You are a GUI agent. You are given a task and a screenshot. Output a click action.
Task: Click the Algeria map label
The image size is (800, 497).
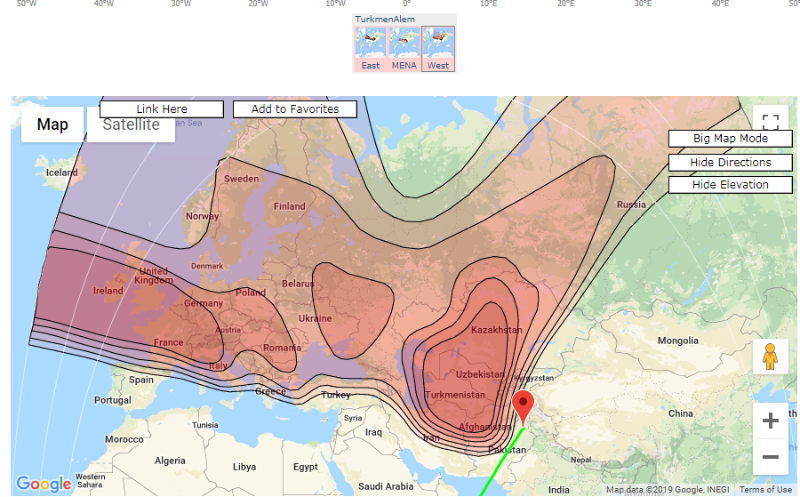point(170,461)
